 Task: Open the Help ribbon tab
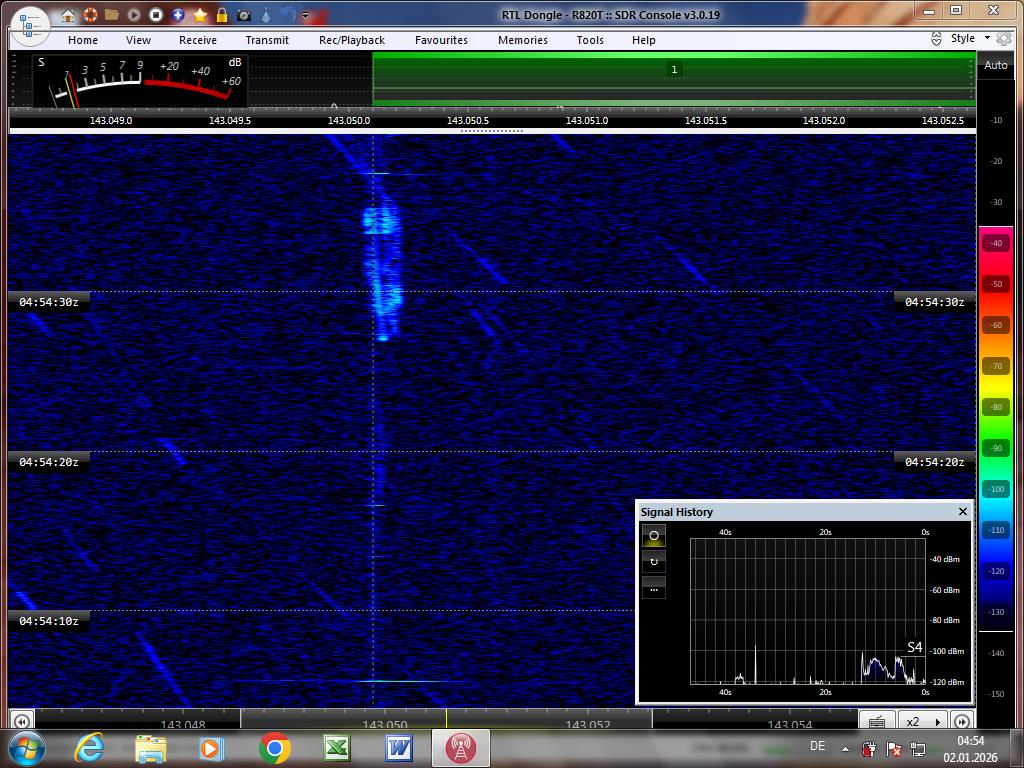pos(643,40)
